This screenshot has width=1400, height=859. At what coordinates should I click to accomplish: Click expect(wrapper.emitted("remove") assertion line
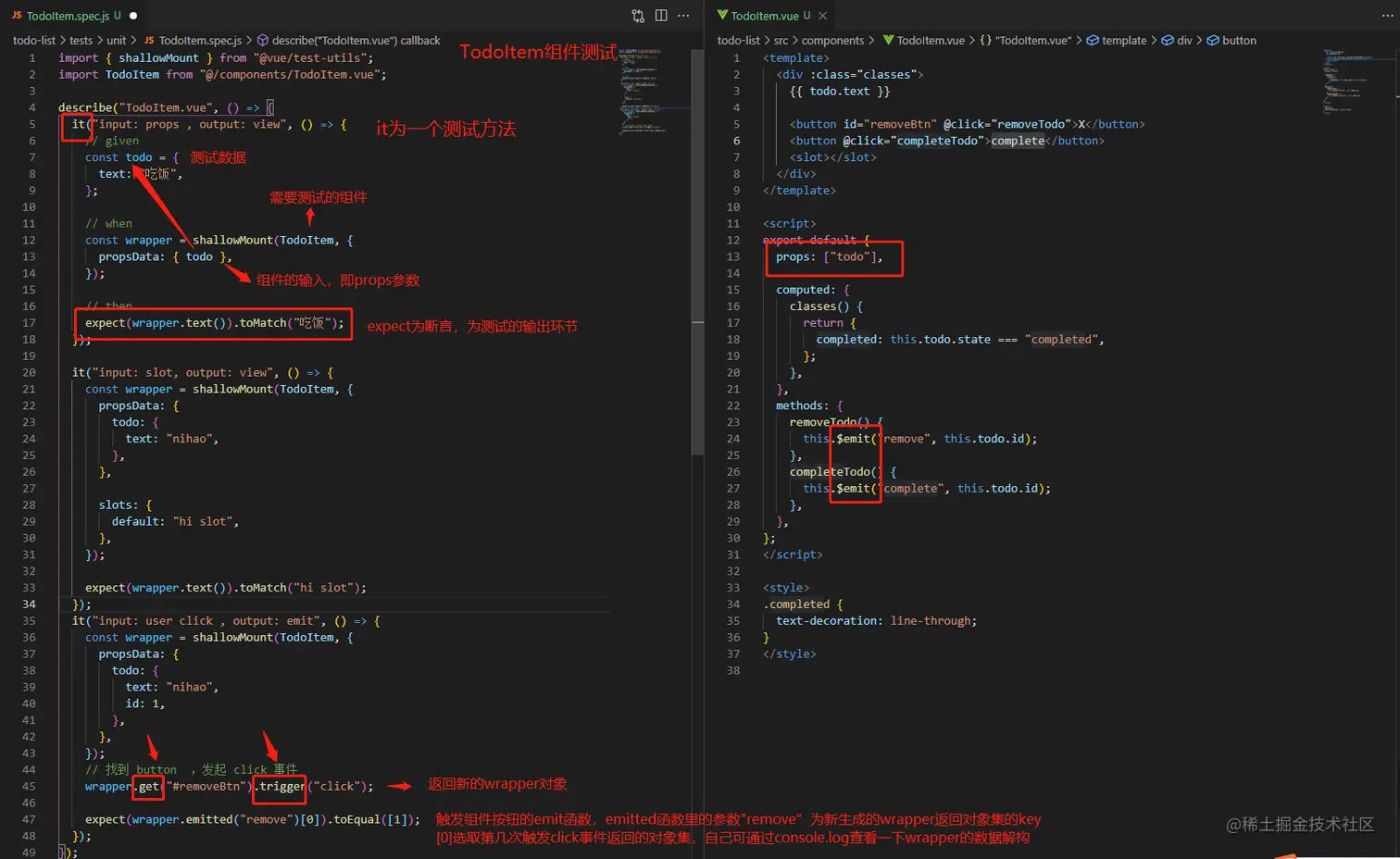pyautogui.click(x=253, y=820)
